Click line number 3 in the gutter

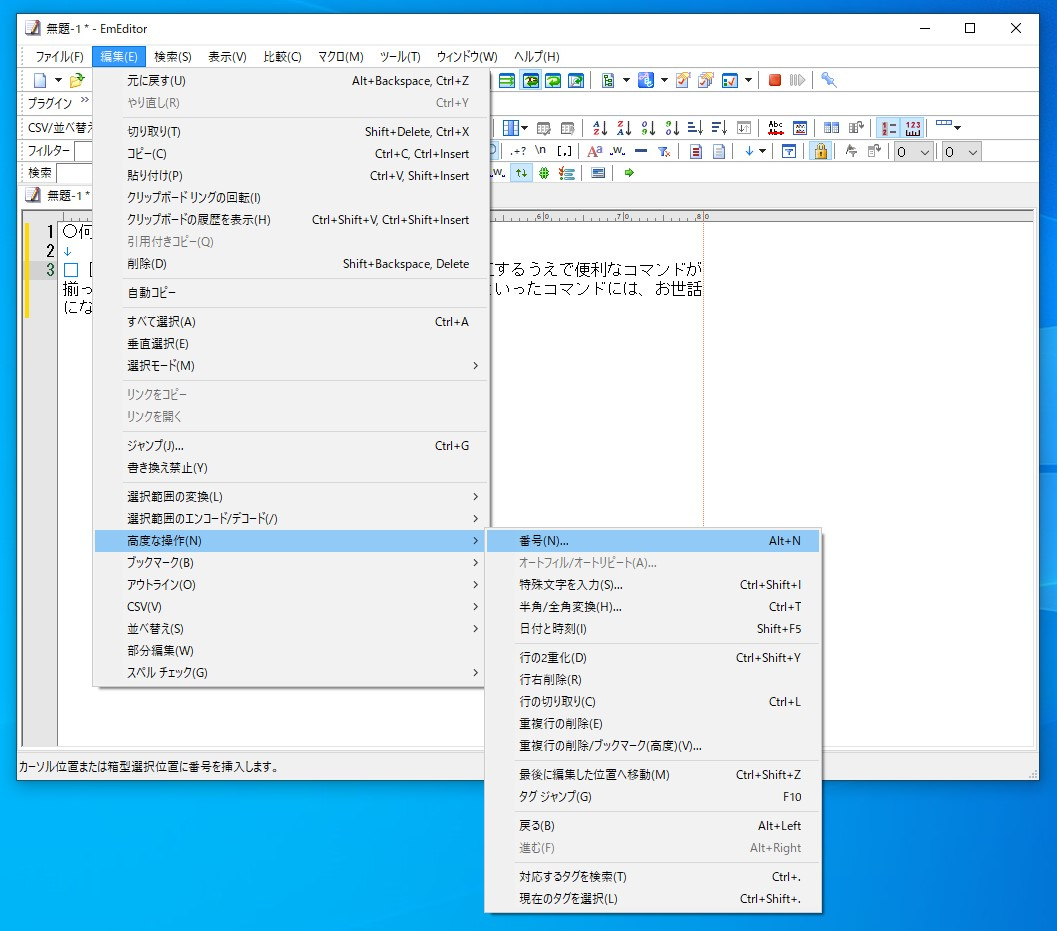(x=50, y=270)
